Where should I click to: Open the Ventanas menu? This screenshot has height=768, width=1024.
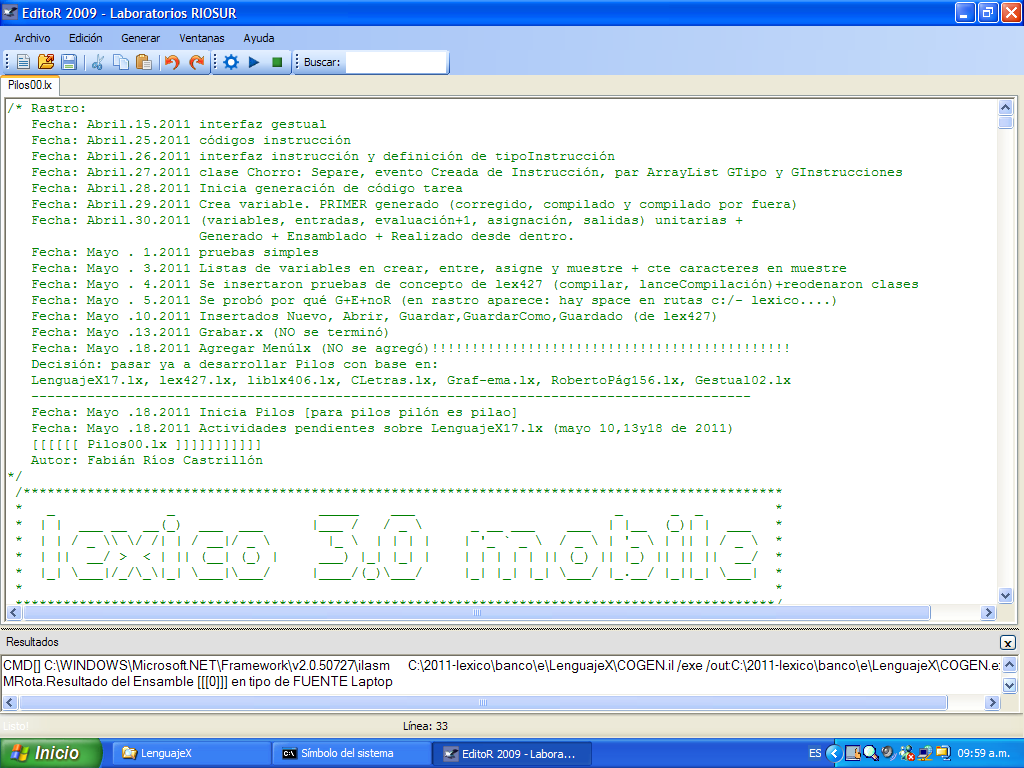(x=201, y=38)
